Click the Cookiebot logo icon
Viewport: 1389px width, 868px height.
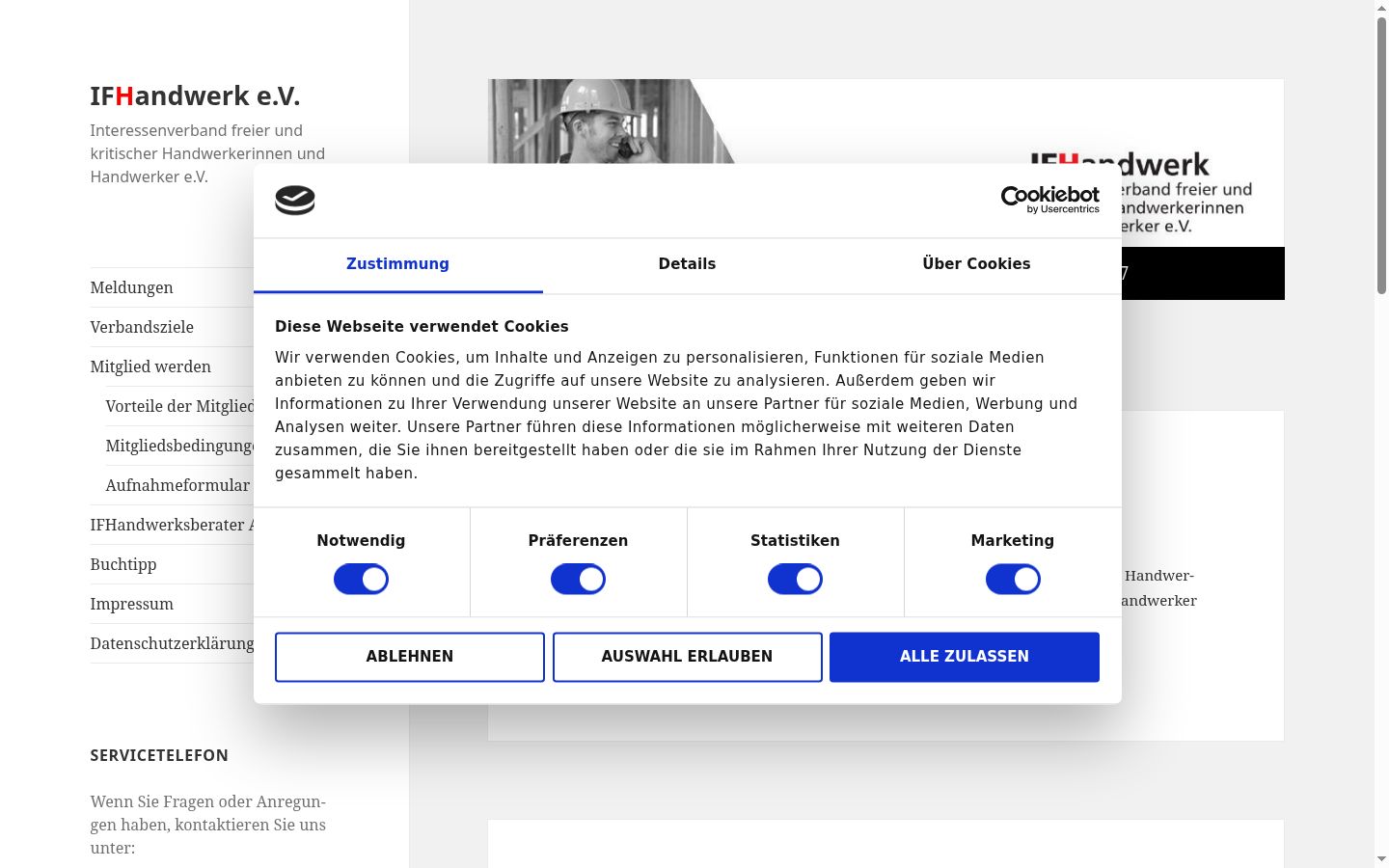click(295, 201)
